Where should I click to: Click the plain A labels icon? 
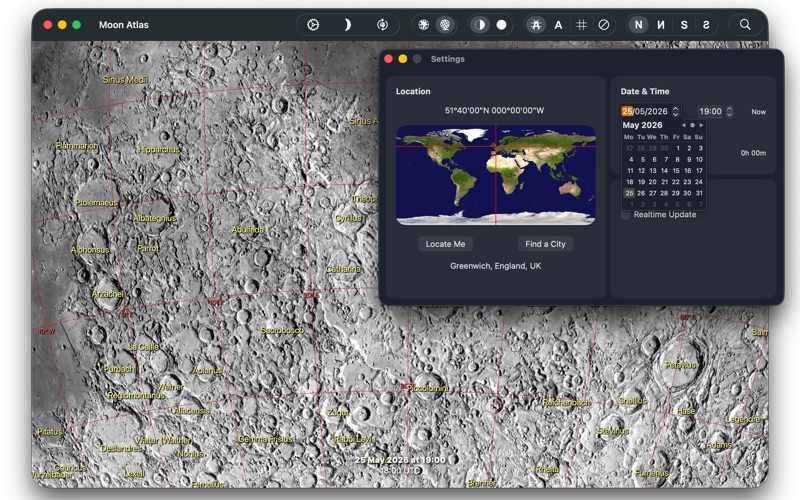pos(558,24)
